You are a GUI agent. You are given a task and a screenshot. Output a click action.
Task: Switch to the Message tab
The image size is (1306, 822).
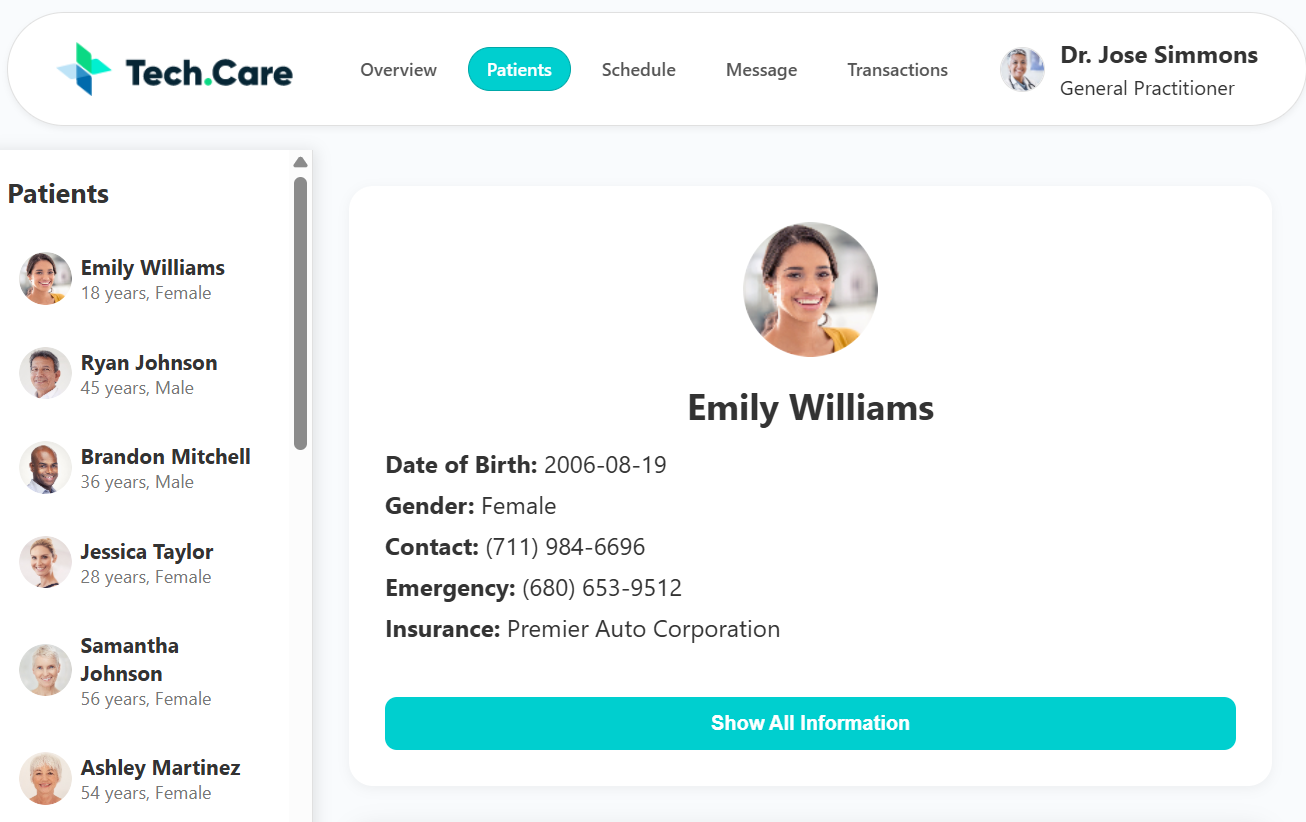[x=761, y=70]
